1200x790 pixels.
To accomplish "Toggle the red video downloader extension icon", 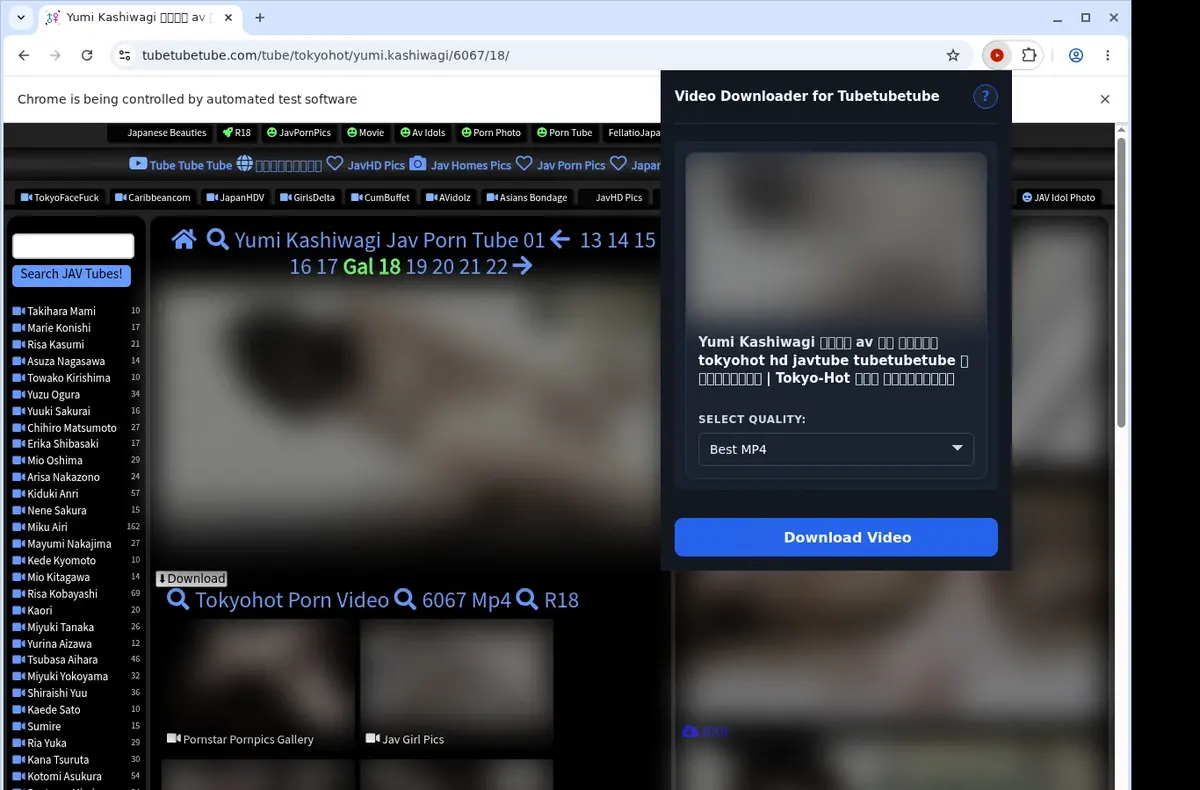I will coord(997,56).
